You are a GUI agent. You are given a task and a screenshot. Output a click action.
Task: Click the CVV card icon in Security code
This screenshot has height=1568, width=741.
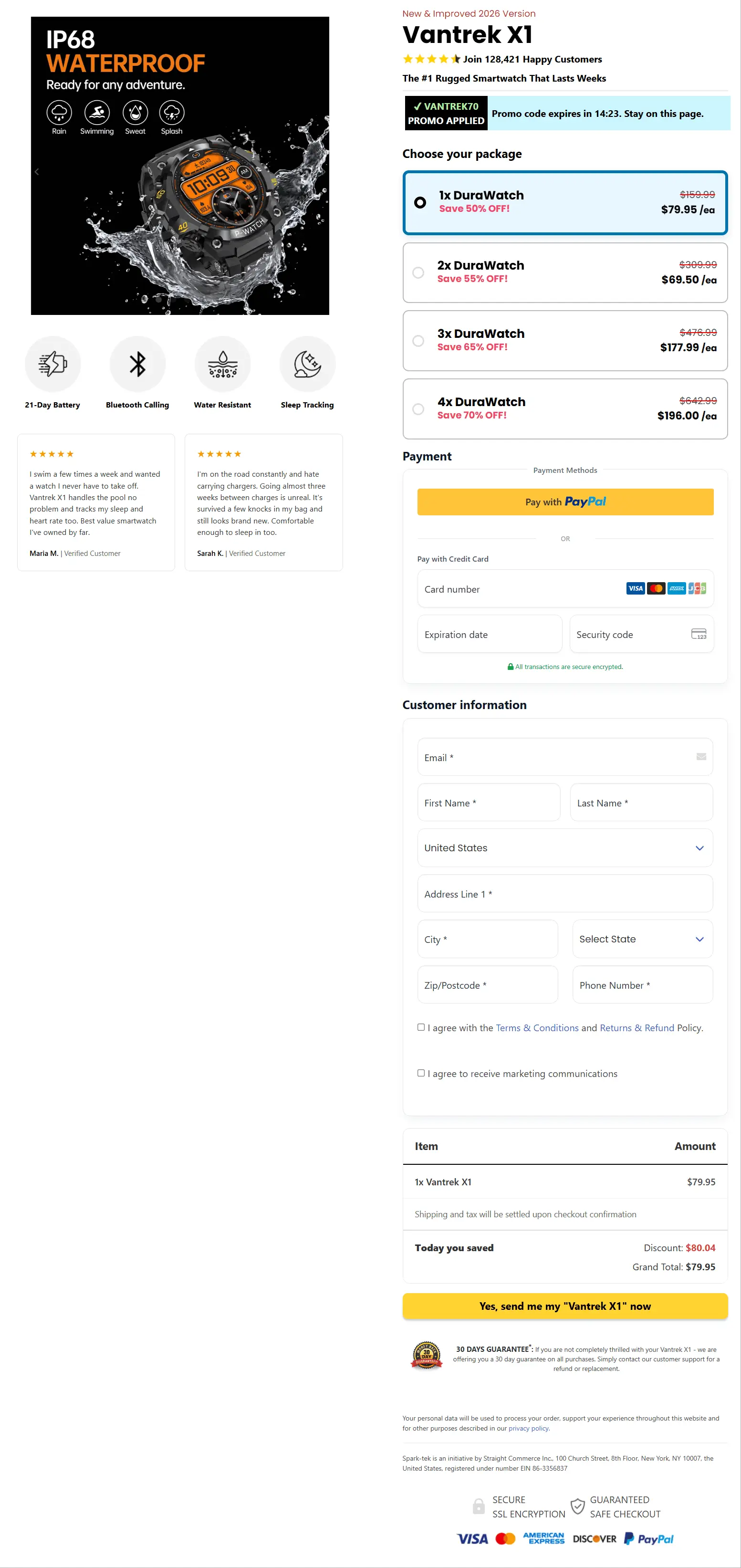699,634
